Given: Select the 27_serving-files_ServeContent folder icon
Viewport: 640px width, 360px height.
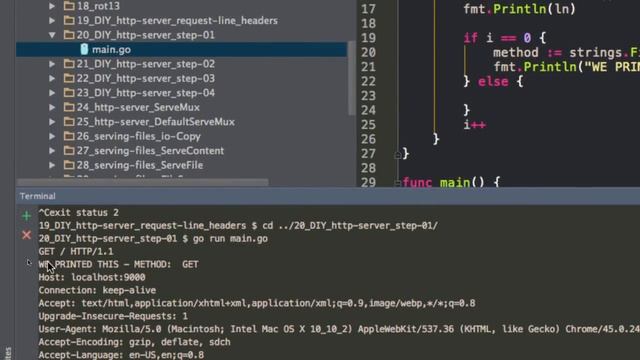Looking at the screenshot, I should (69, 151).
